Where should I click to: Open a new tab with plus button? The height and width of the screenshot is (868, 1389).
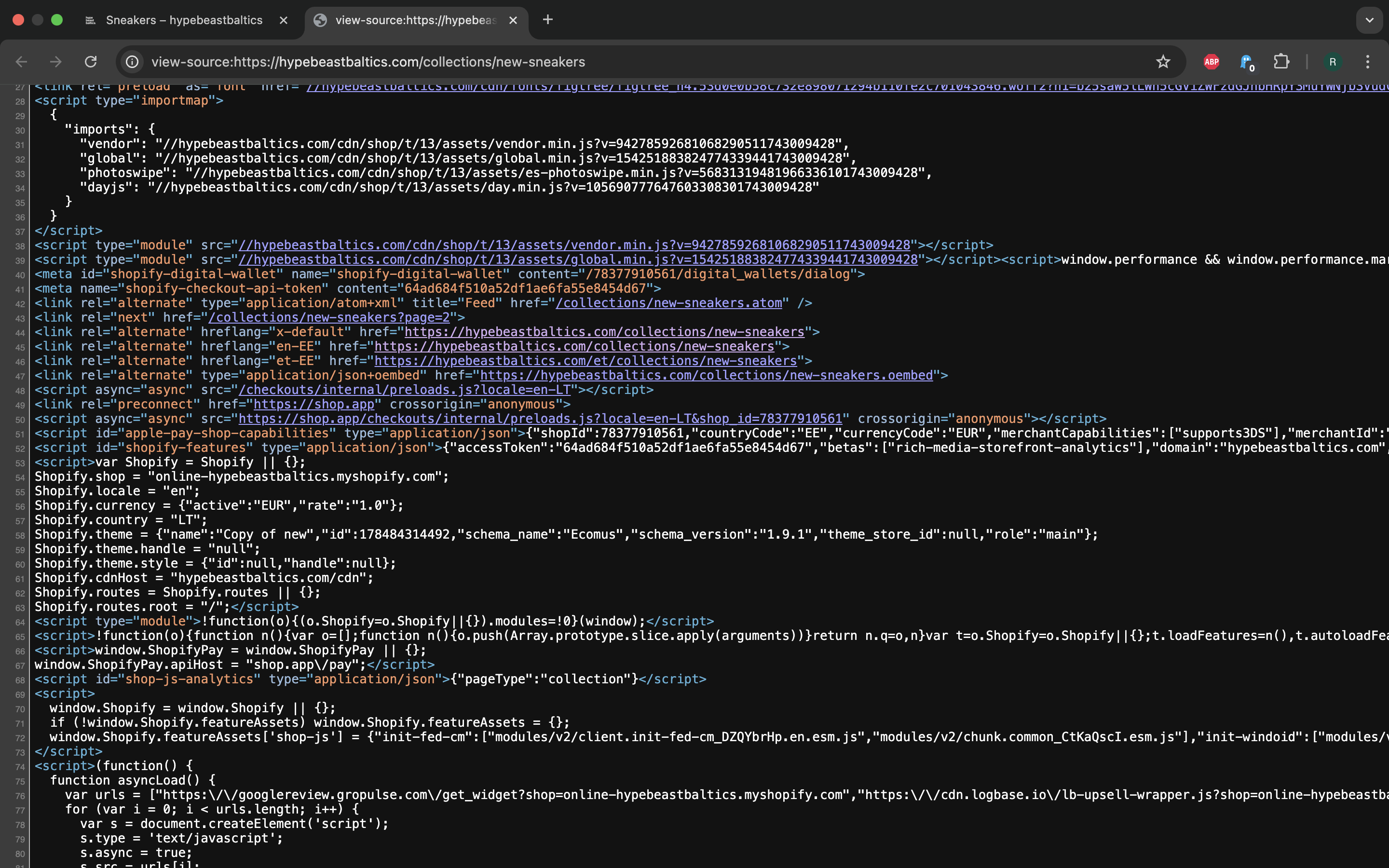(547, 20)
